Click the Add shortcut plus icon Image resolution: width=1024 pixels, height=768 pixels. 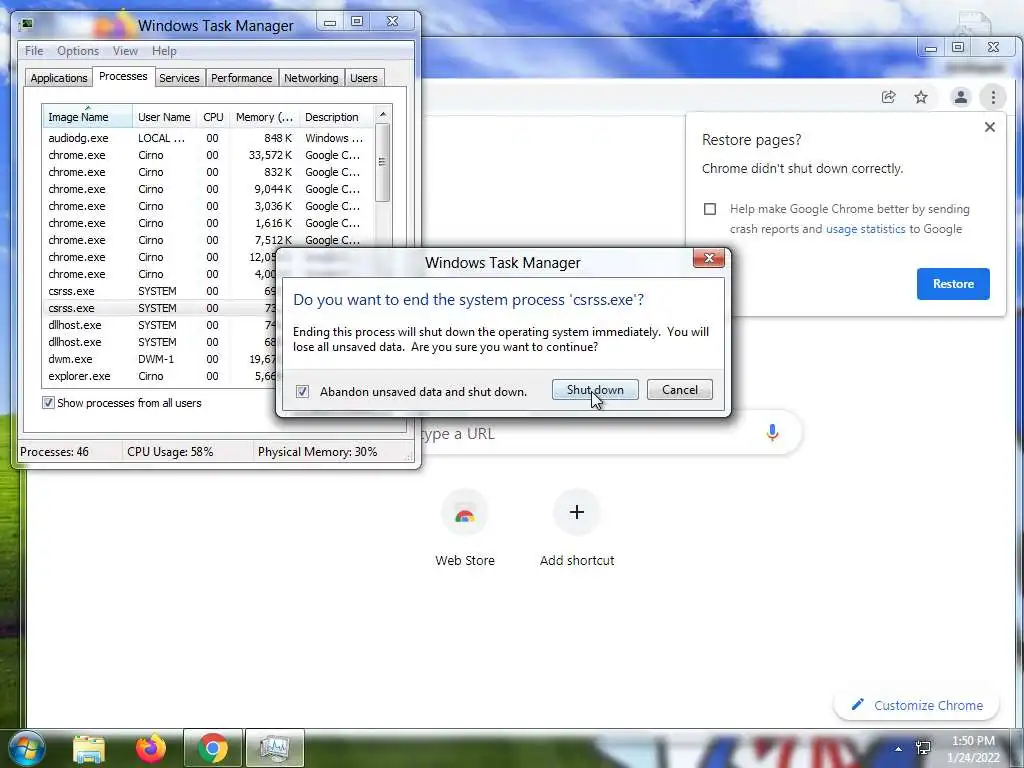tap(577, 512)
